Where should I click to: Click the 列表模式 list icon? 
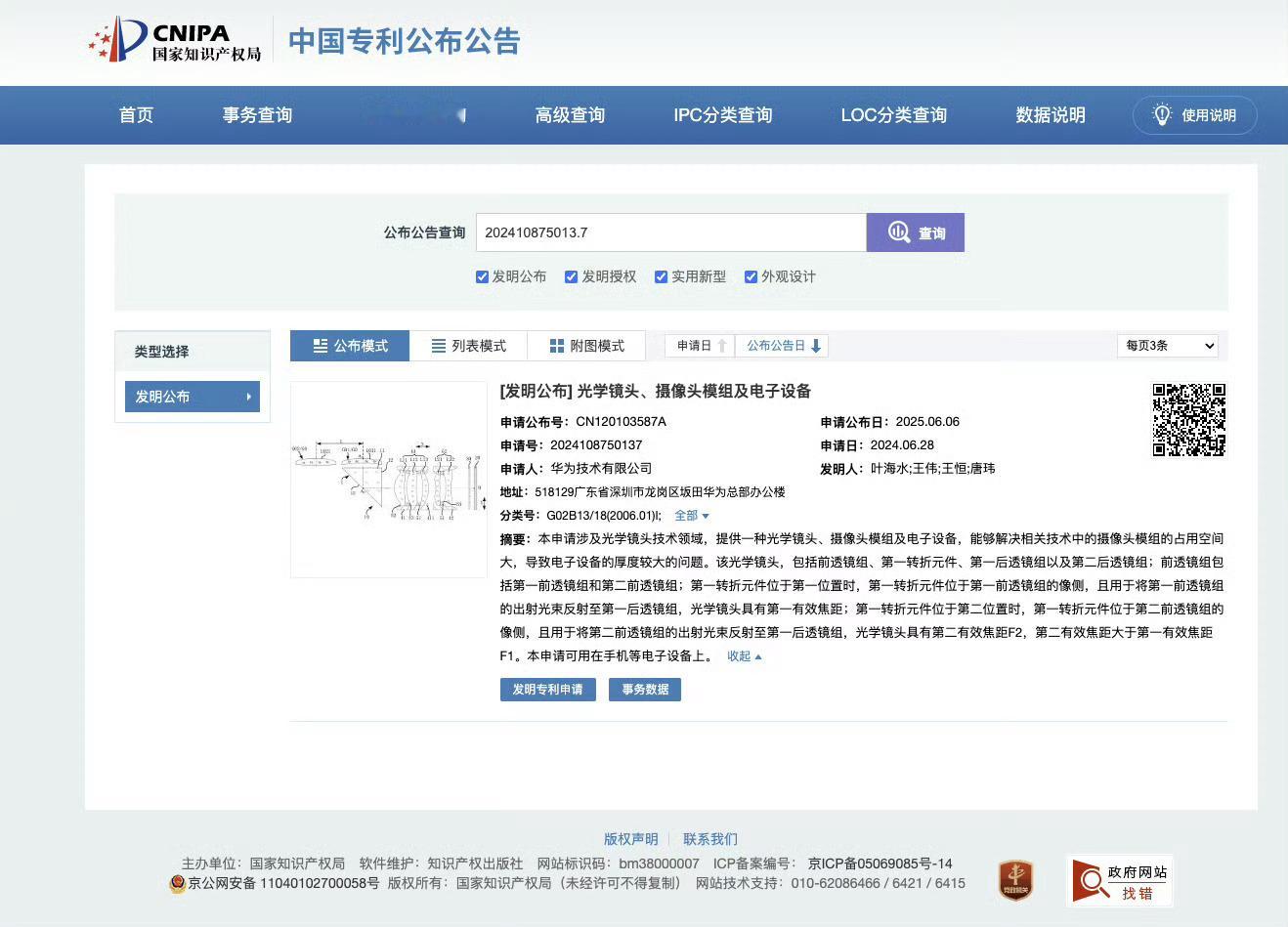439,346
